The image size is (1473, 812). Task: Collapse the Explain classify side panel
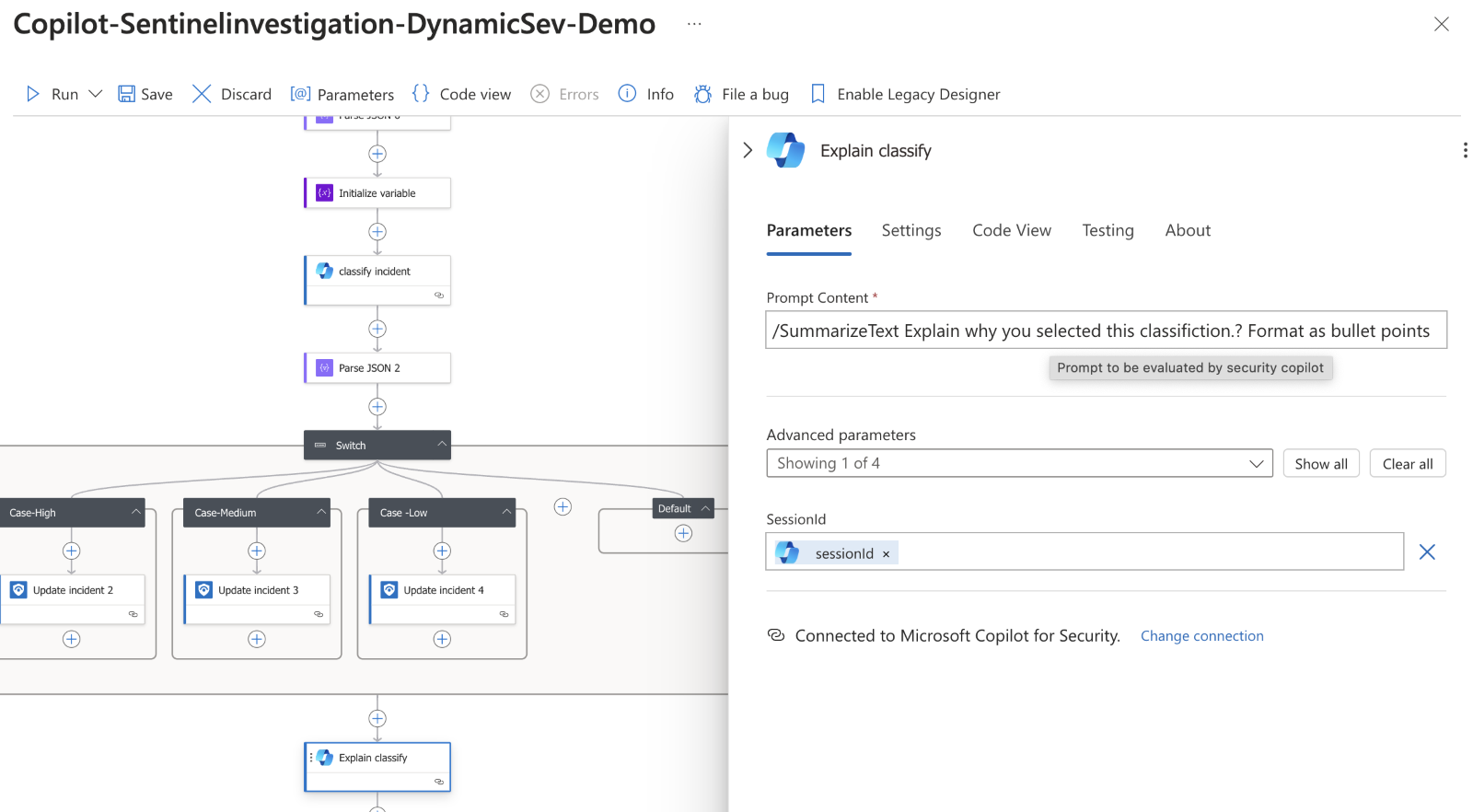click(748, 150)
